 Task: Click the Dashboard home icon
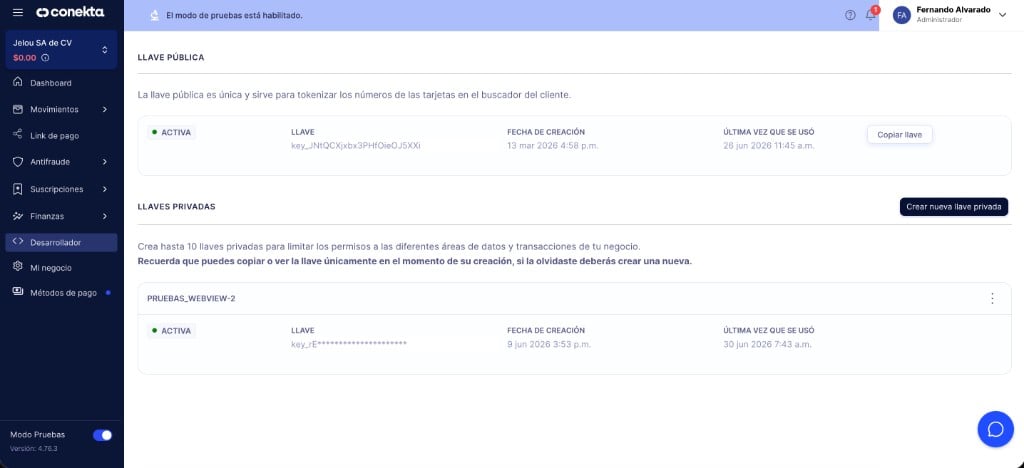18,83
